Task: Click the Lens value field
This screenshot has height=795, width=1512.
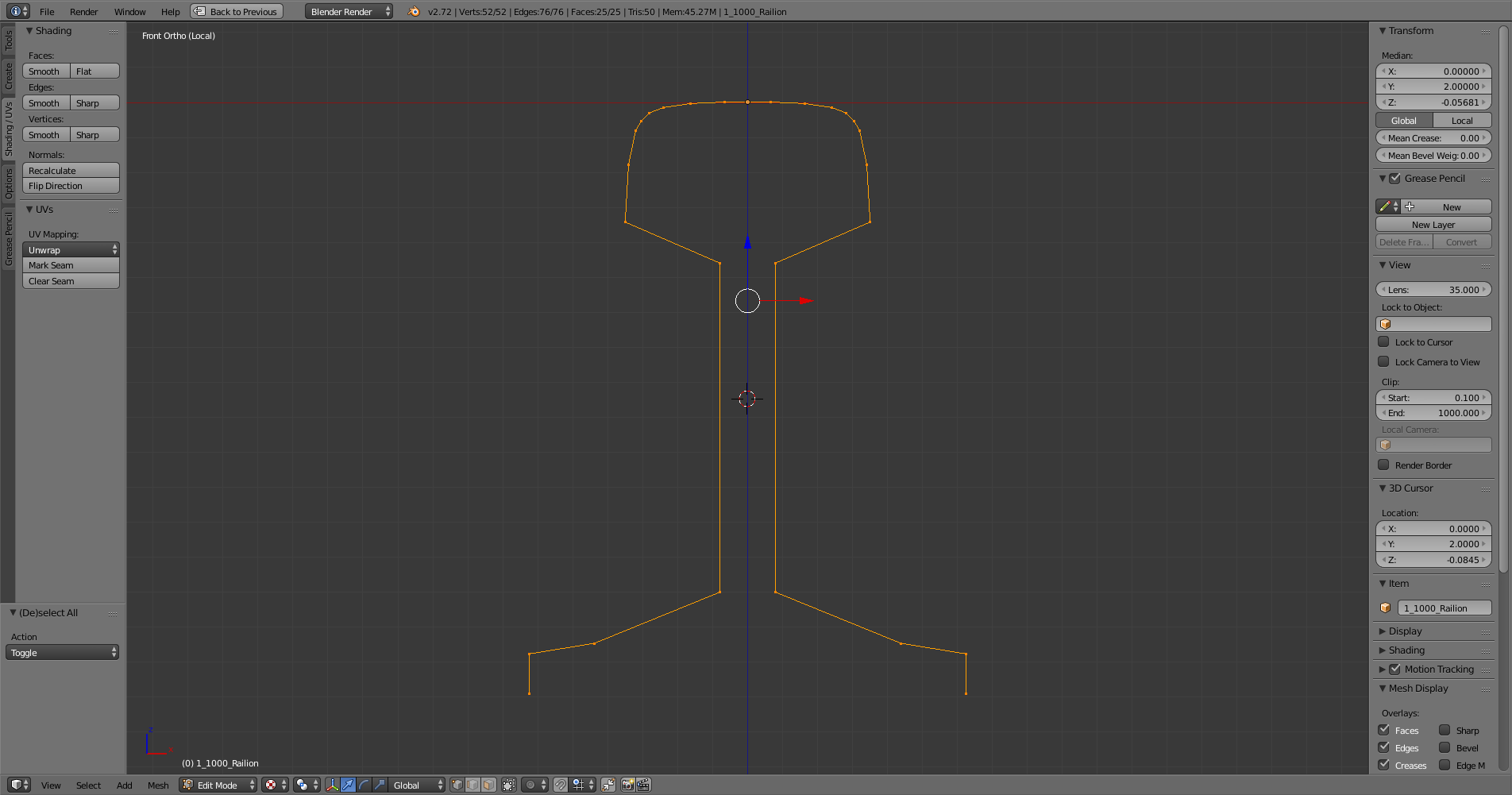Action: pyautogui.click(x=1433, y=290)
